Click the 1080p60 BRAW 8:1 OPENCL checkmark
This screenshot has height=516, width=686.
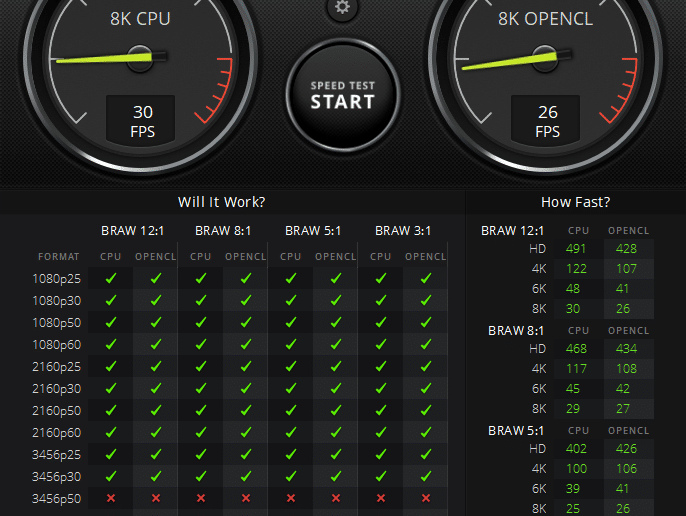pyautogui.click(x=246, y=344)
